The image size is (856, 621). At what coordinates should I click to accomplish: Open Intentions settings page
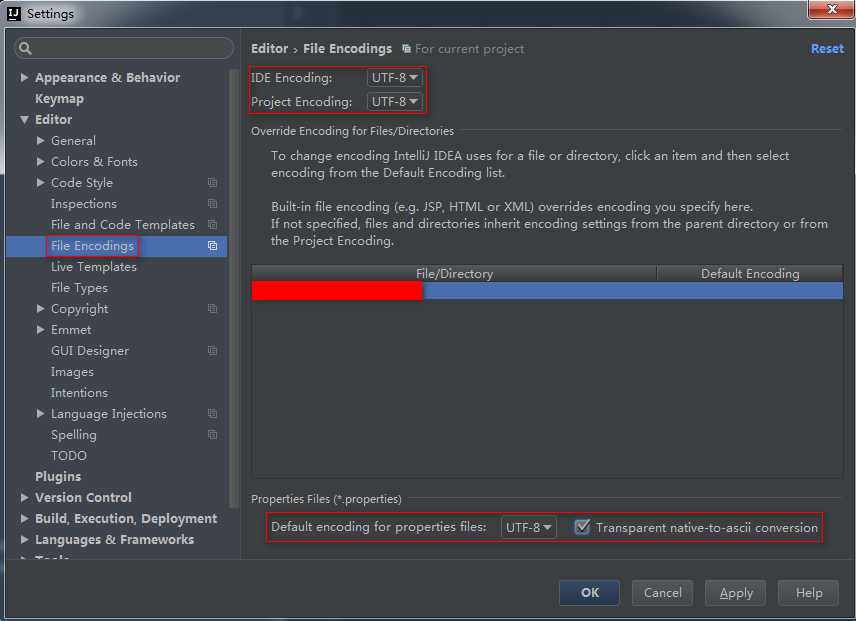(x=79, y=393)
